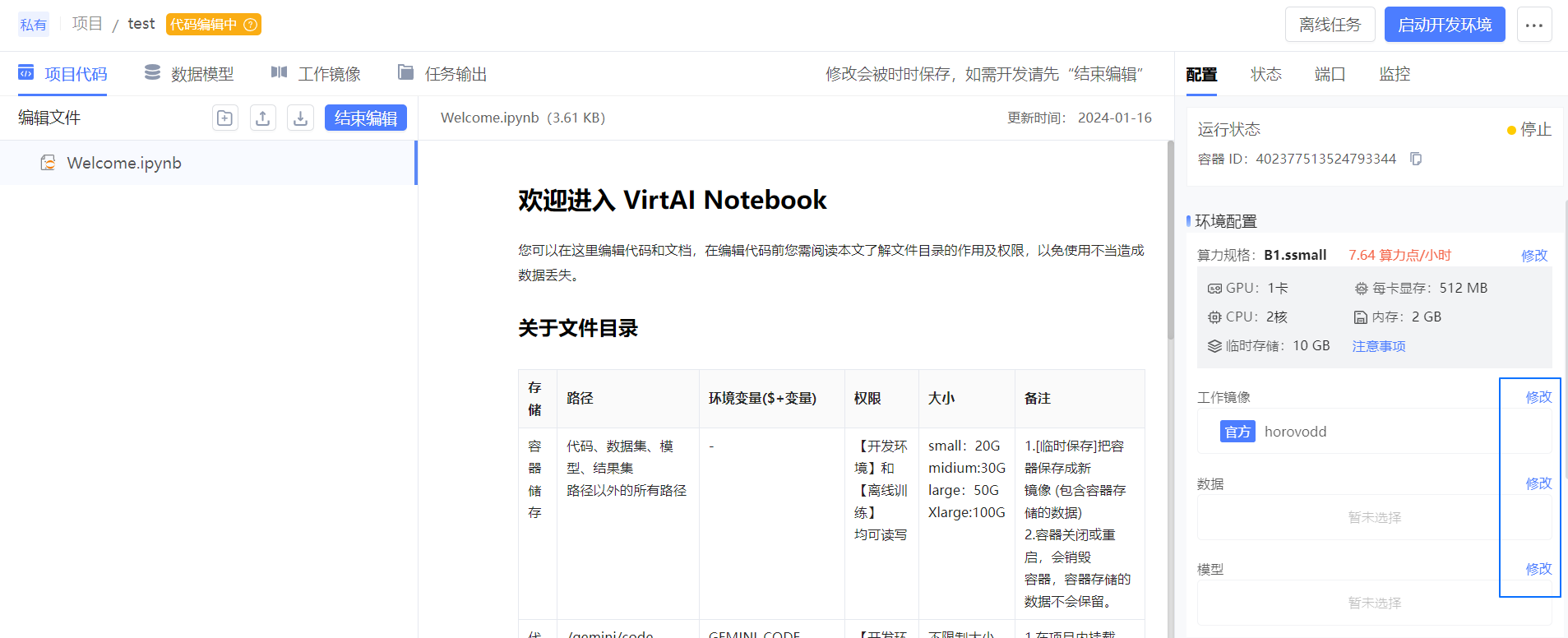
Task: Open the three-dots more options menu
Action: click(x=1533, y=25)
